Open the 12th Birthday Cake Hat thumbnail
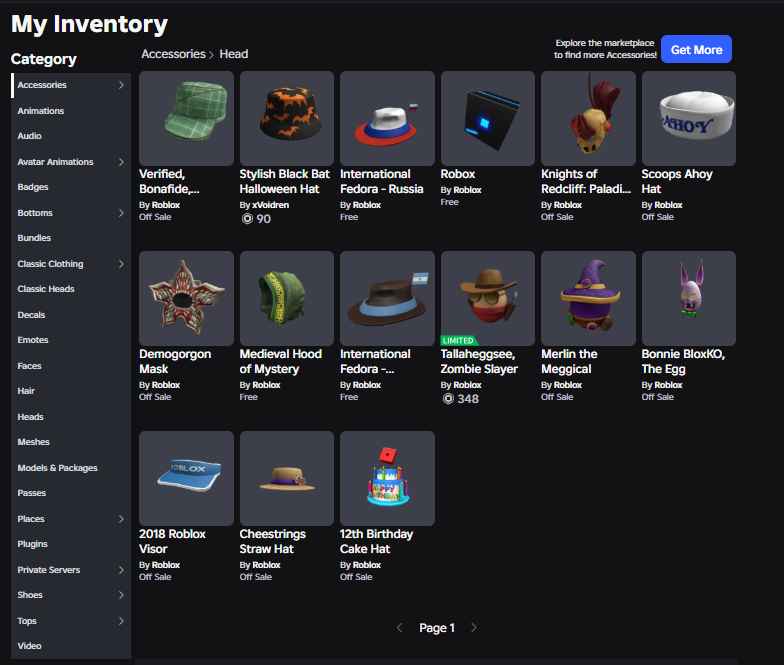The image size is (784, 665). coord(388,478)
